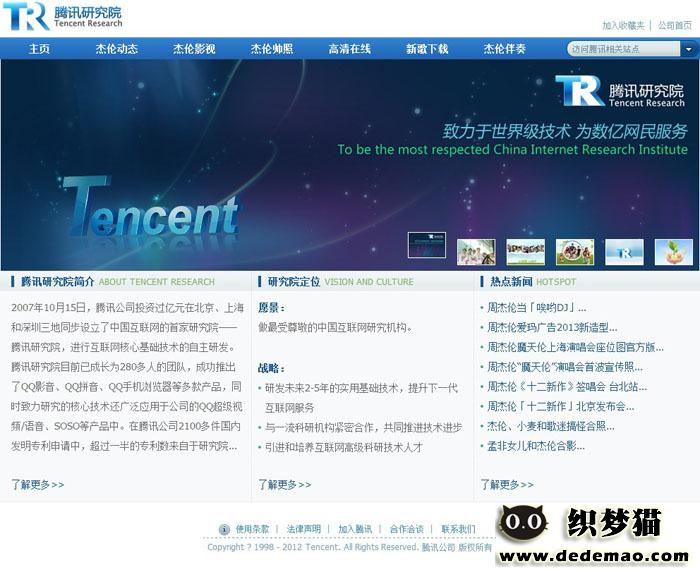This screenshot has width=700, height=572.
Task: Select the third banner thumbnail group photo
Action: pyautogui.click(x=525, y=252)
